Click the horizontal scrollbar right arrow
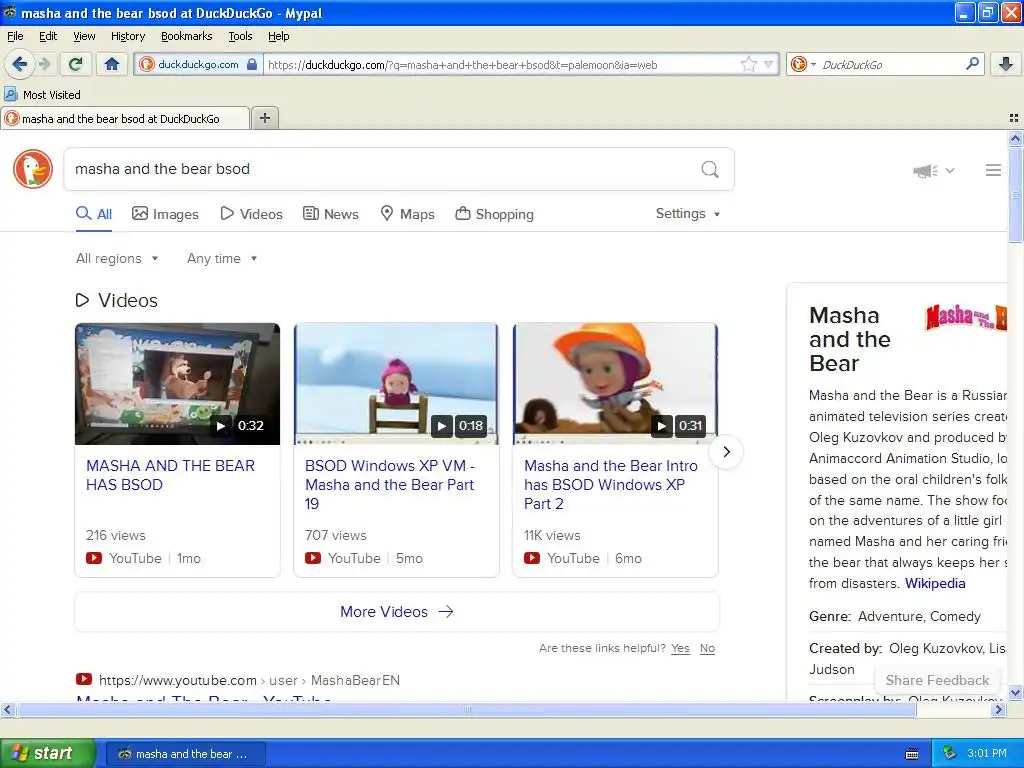 pyautogui.click(x=998, y=710)
